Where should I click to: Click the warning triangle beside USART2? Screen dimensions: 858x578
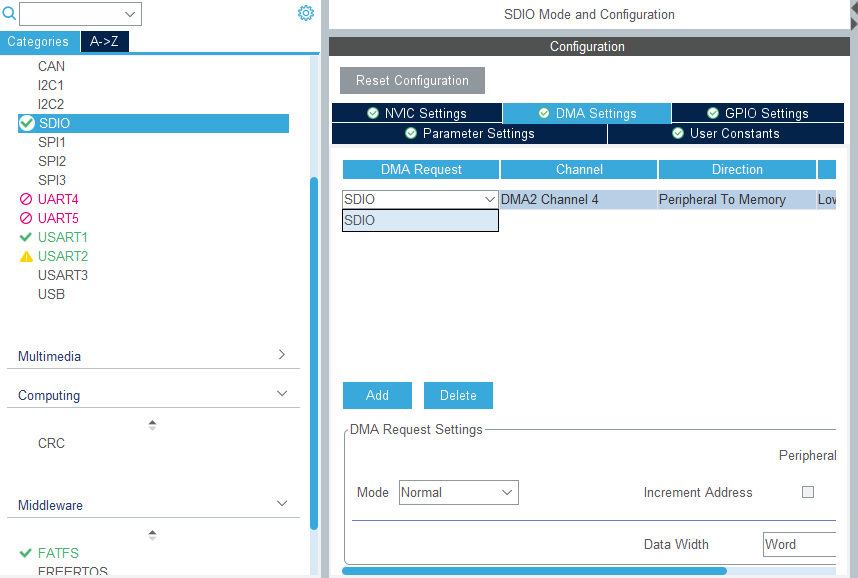coord(26,256)
